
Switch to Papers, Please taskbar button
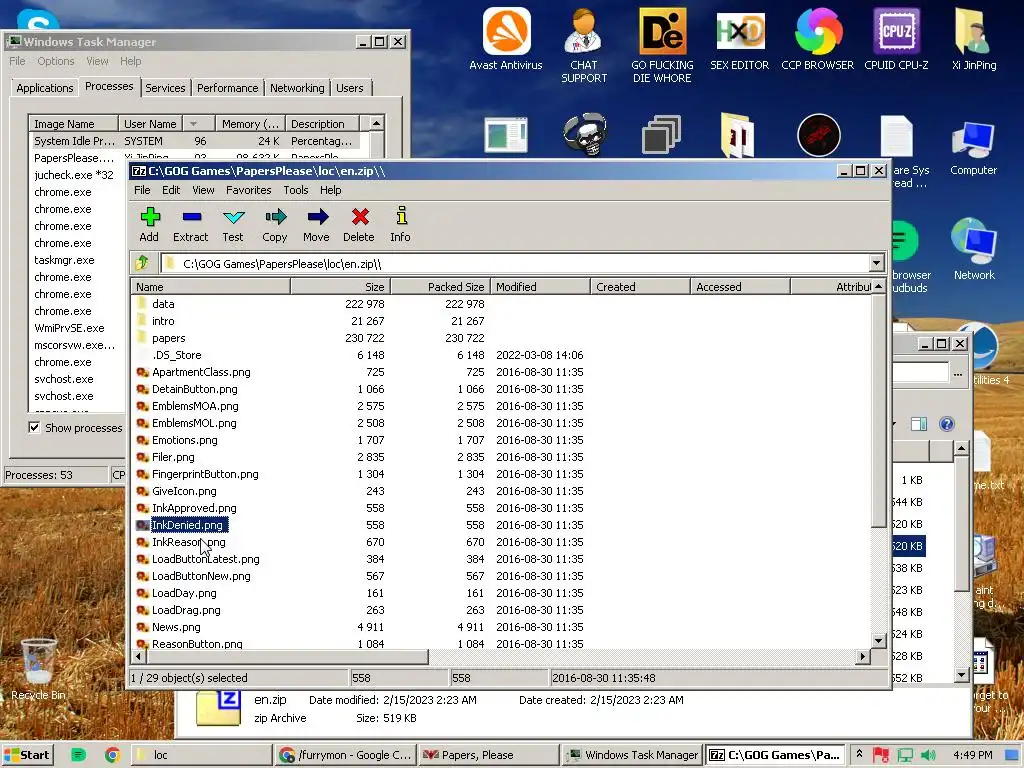coord(488,755)
